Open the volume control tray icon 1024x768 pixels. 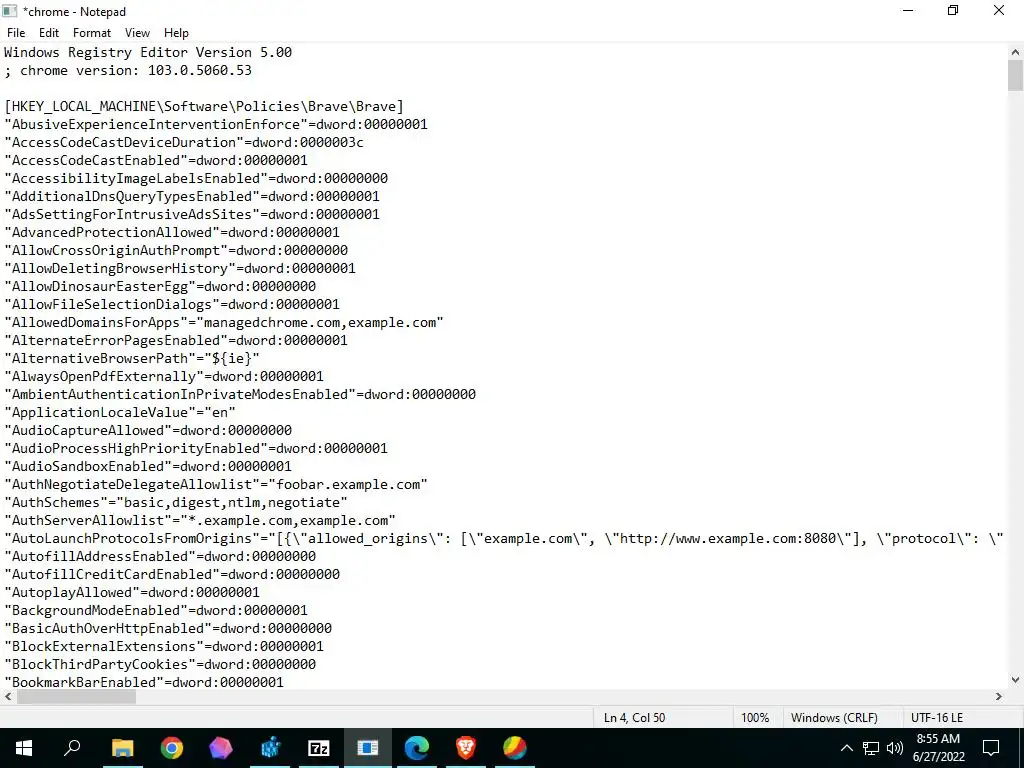[895, 748]
